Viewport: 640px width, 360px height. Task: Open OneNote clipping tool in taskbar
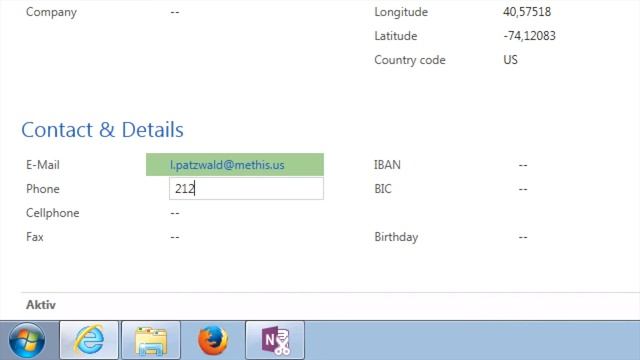pos(275,340)
